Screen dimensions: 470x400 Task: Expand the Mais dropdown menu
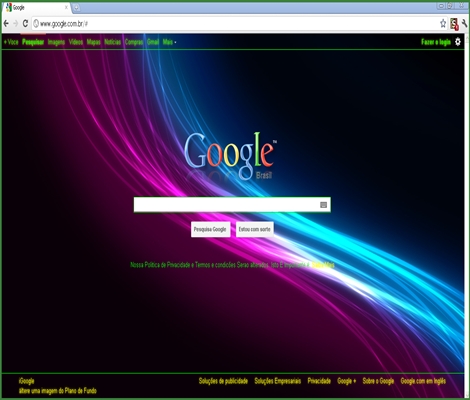pyautogui.click(x=169, y=42)
